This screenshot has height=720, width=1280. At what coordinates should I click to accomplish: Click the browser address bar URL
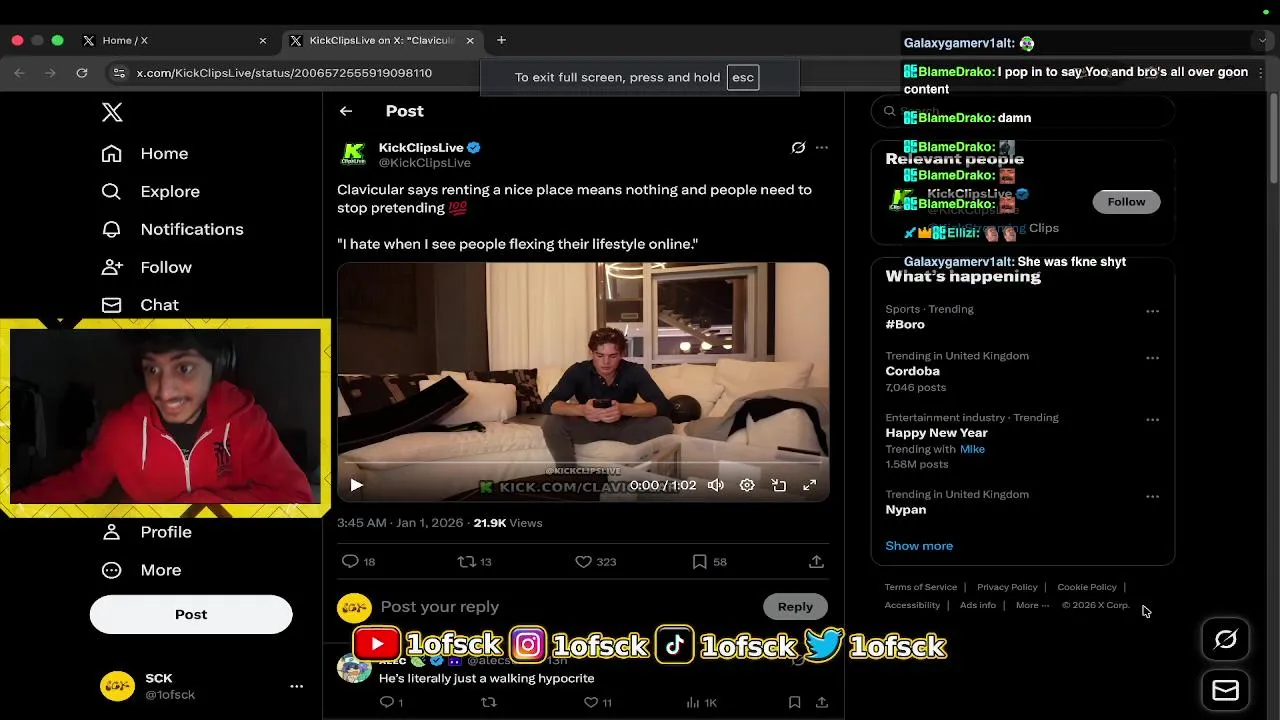coord(284,73)
